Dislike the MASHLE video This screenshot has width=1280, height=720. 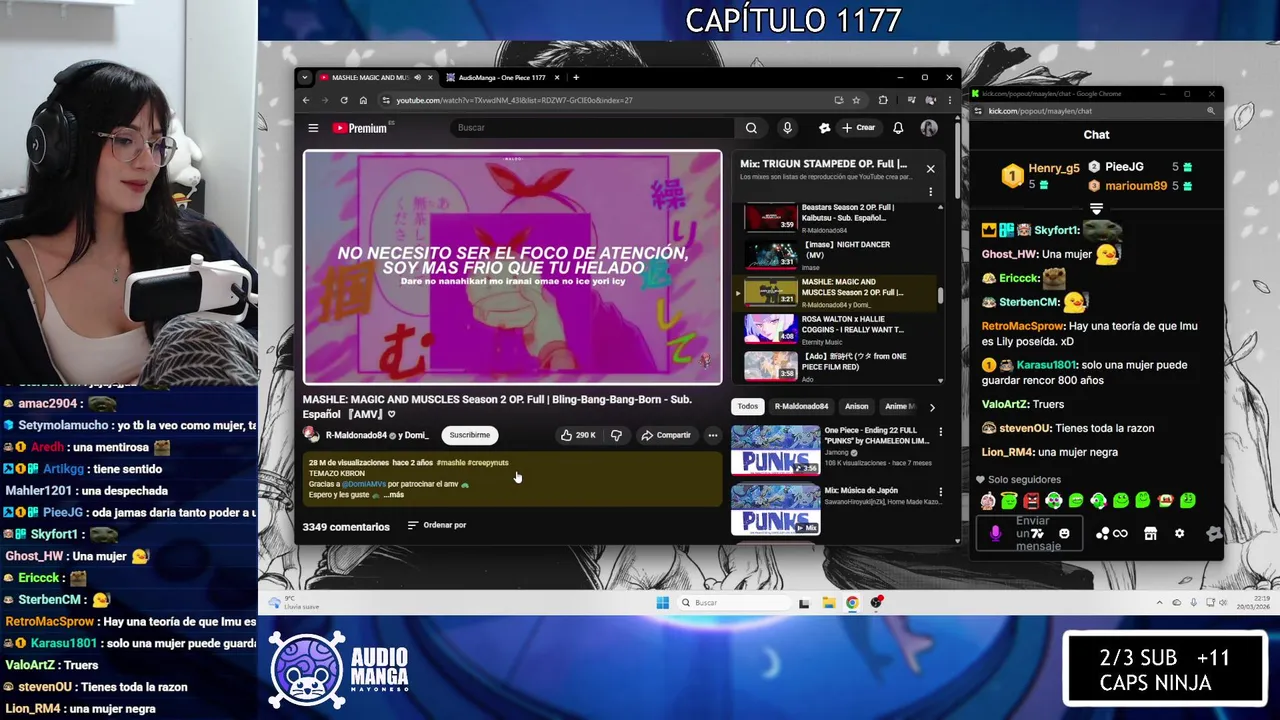(616, 435)
